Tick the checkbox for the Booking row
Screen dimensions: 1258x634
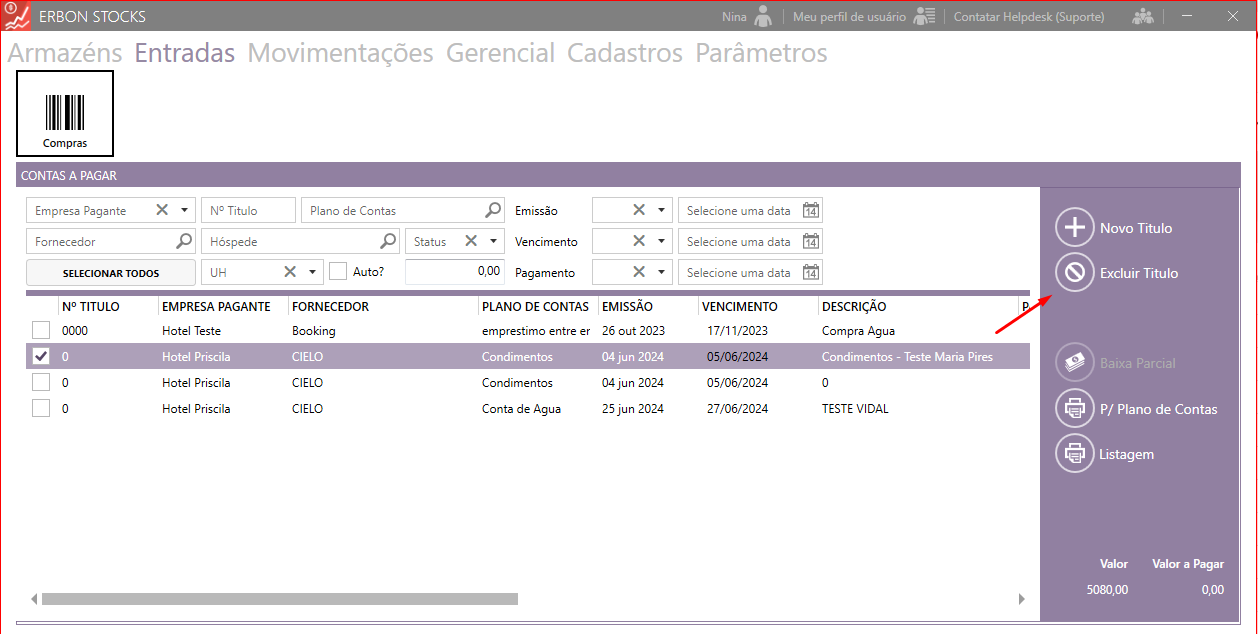41,330
